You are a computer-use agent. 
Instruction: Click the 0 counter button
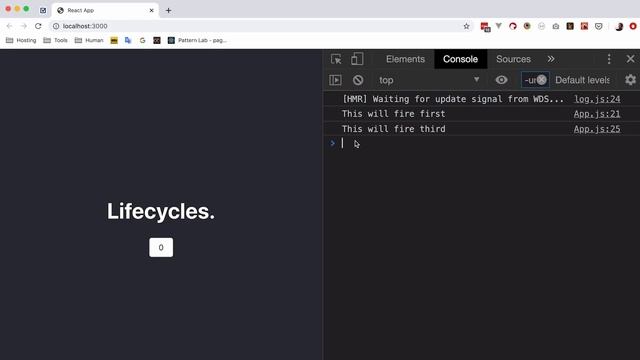(x=161, y=247)
